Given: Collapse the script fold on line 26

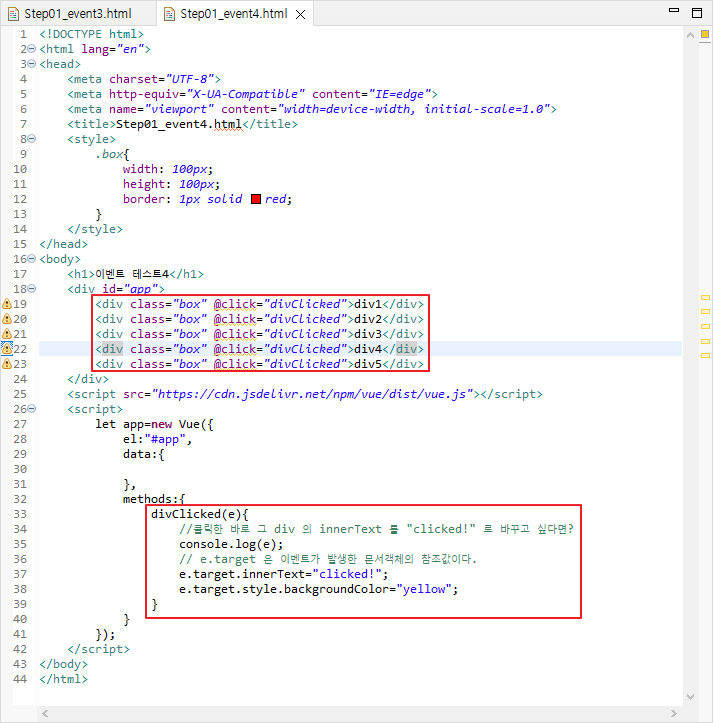Looking at the screenshot, I should [x=31, y=409].
